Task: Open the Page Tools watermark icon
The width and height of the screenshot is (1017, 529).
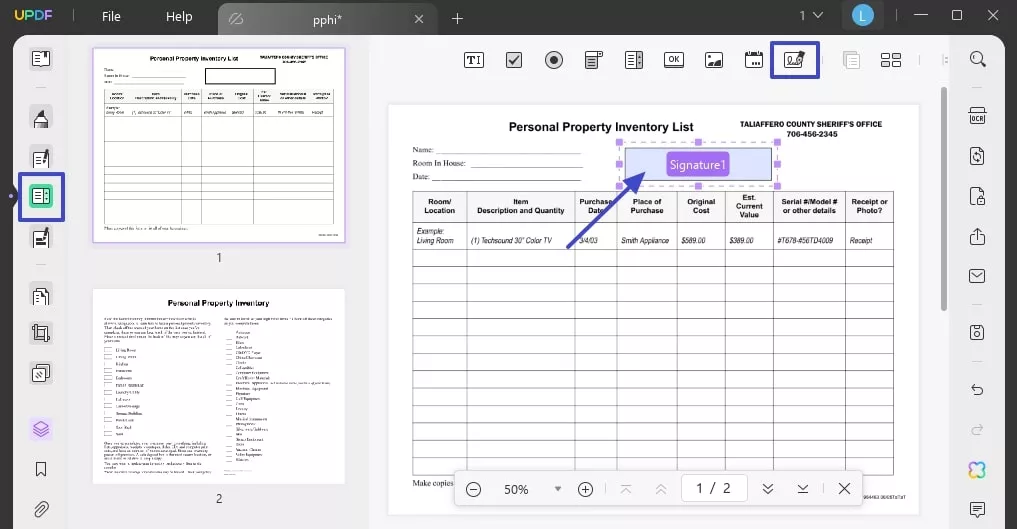Action: tap(41, 373)
